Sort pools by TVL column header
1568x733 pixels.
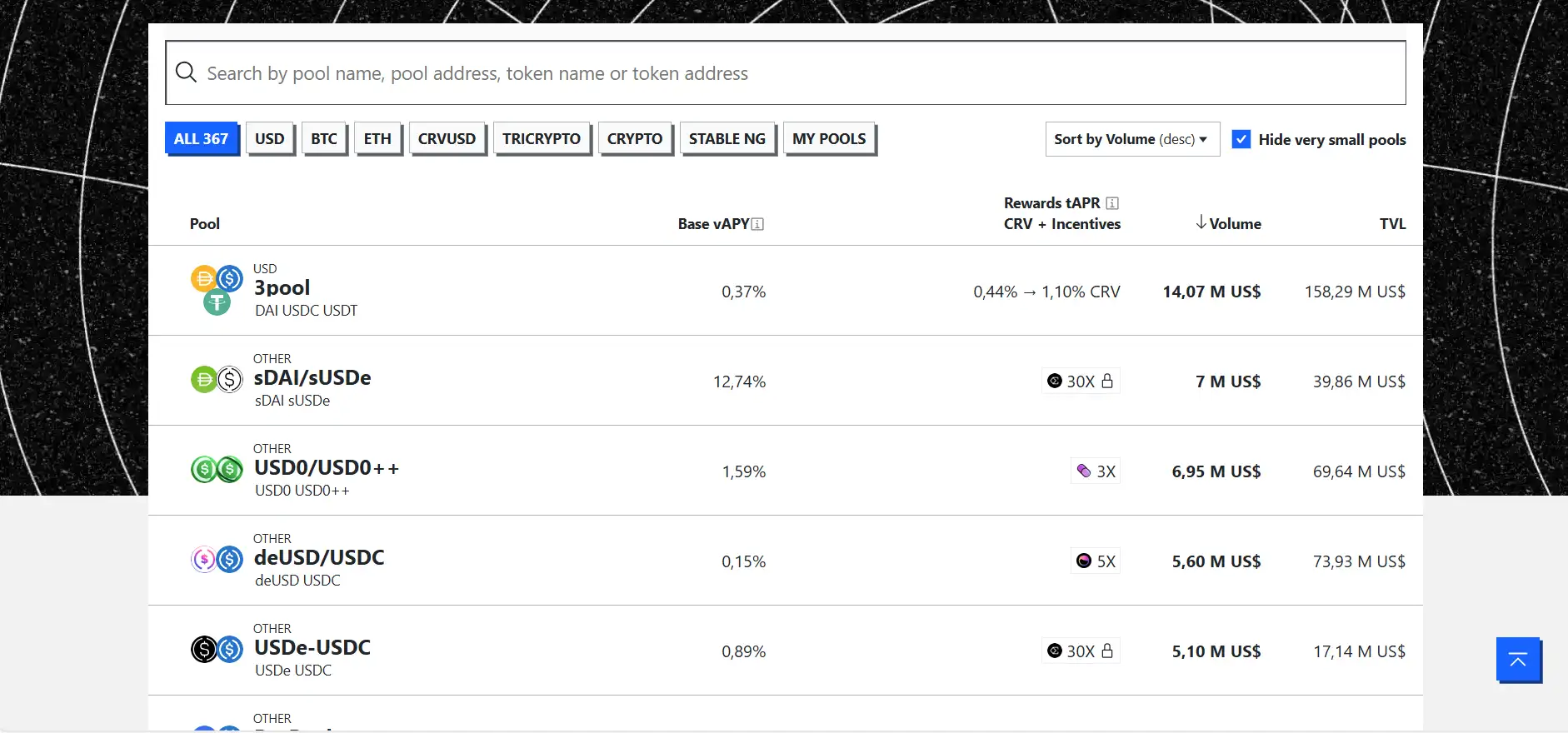tap(1392, 223)
